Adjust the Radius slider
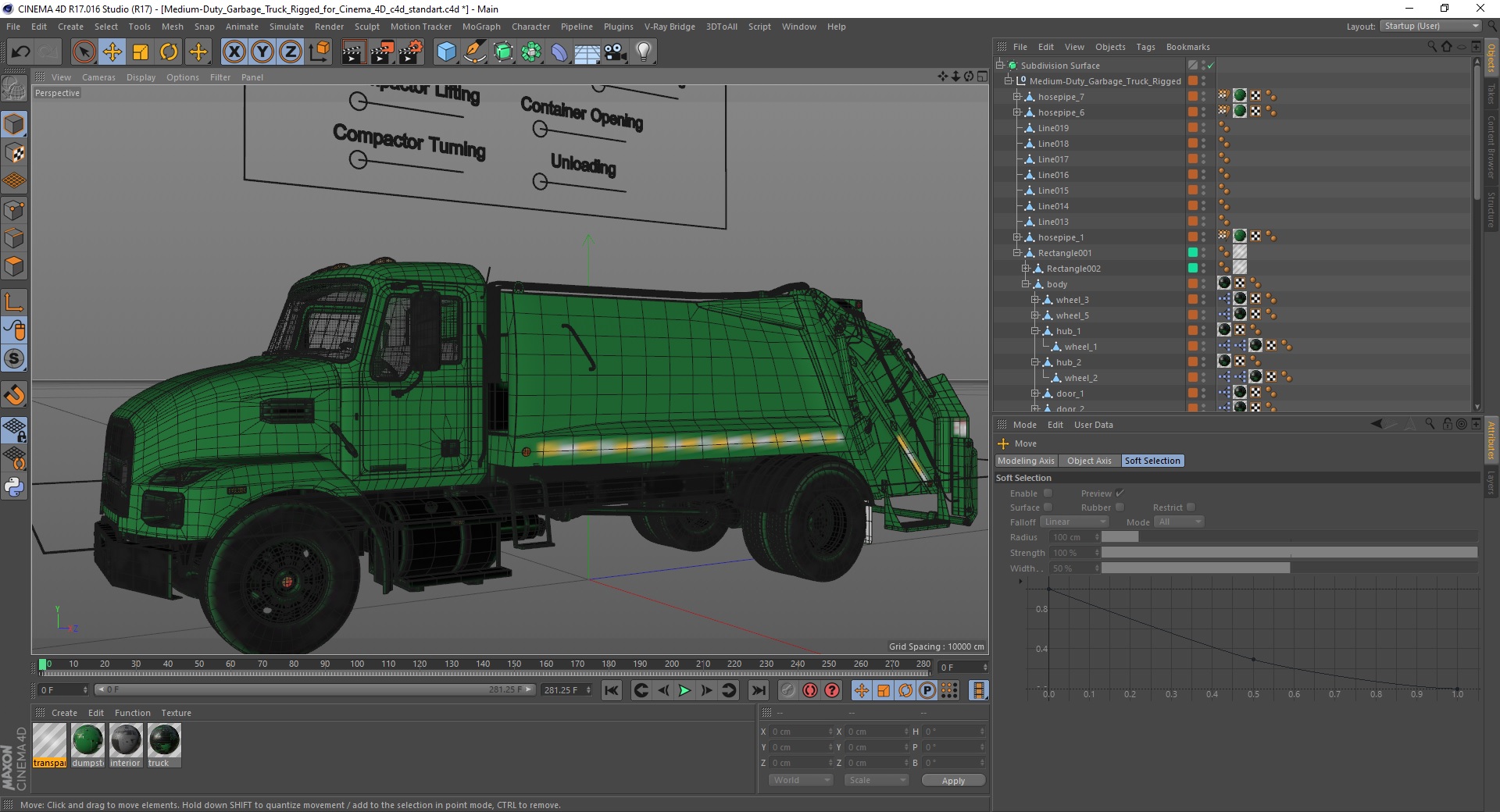 [1289, 537]
